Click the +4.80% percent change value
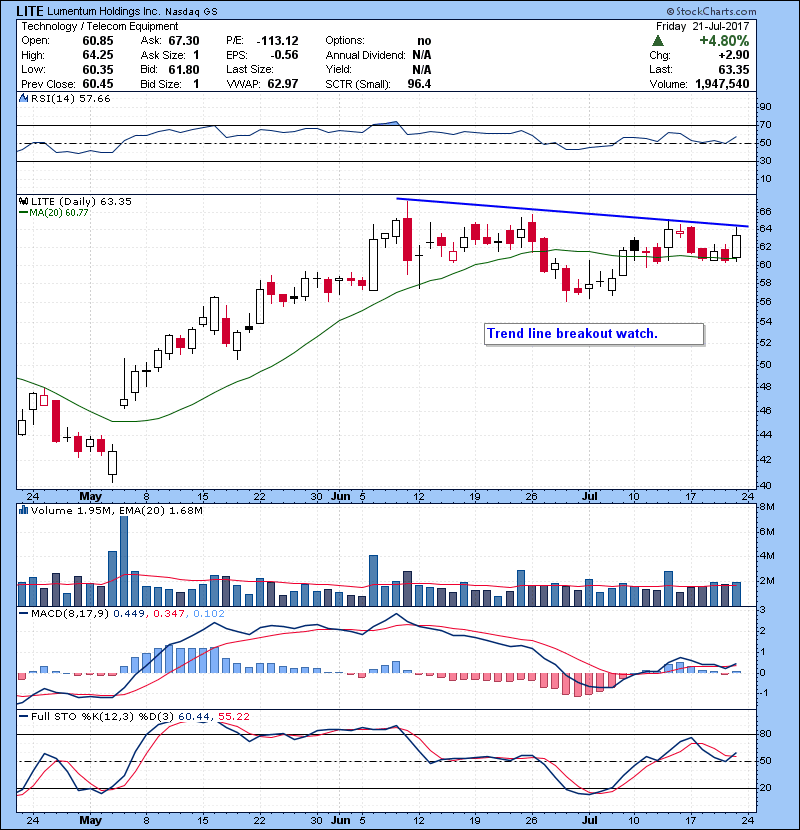The image size is (800, 830). point(724,41)
